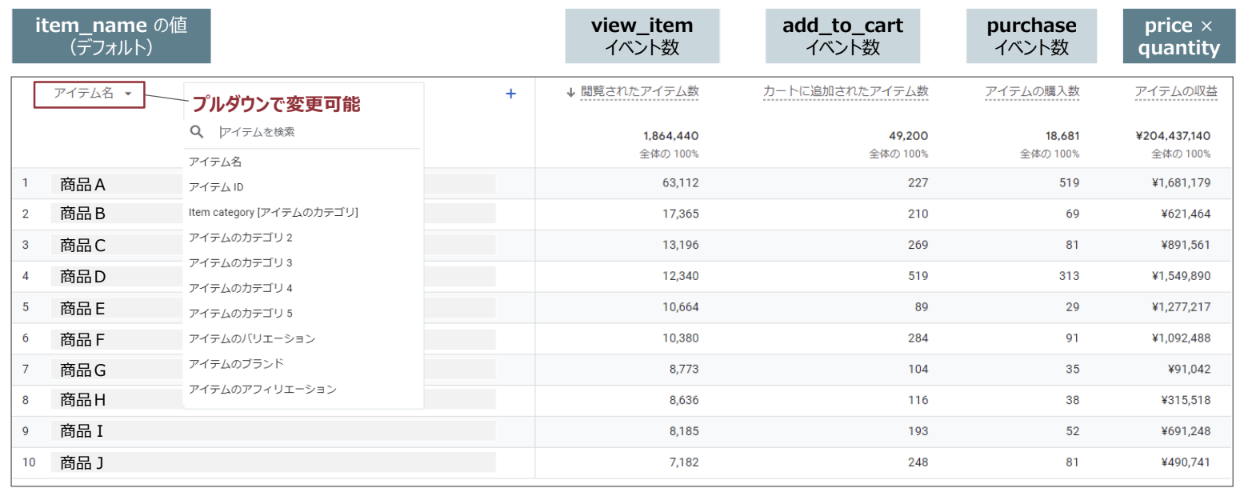Click the 商品 J row item name
The width and height of the screenshot is (1250, 504).
pyautogui.click(x=82, y=462)
